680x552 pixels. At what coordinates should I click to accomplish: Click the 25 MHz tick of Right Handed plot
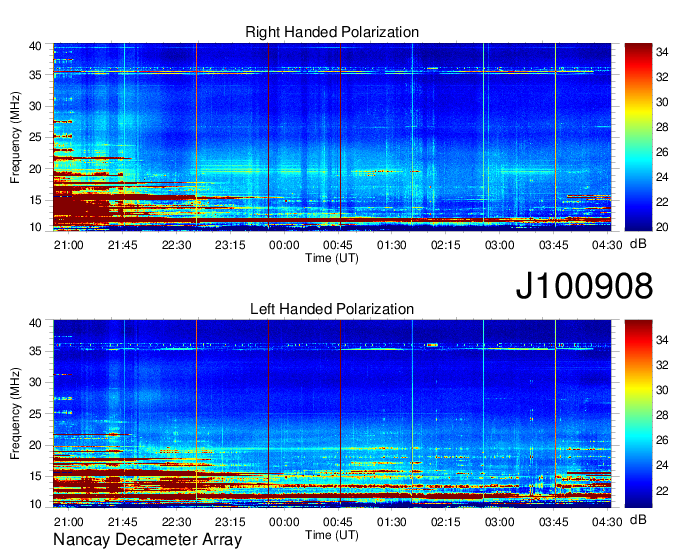[x=35, y=137]
